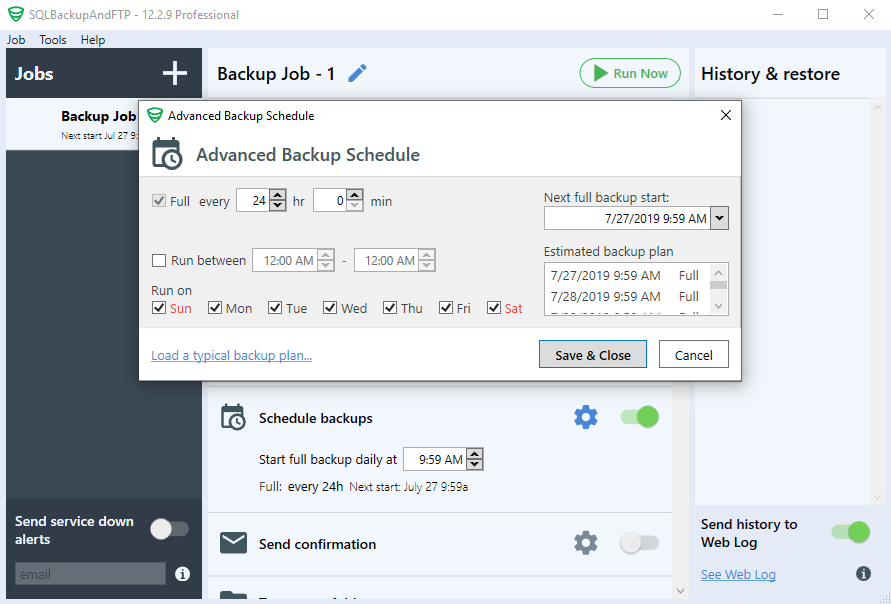891x604 pixels.
Task: Click the Schedule backups calendar icon
Action: tap(233, 417)
